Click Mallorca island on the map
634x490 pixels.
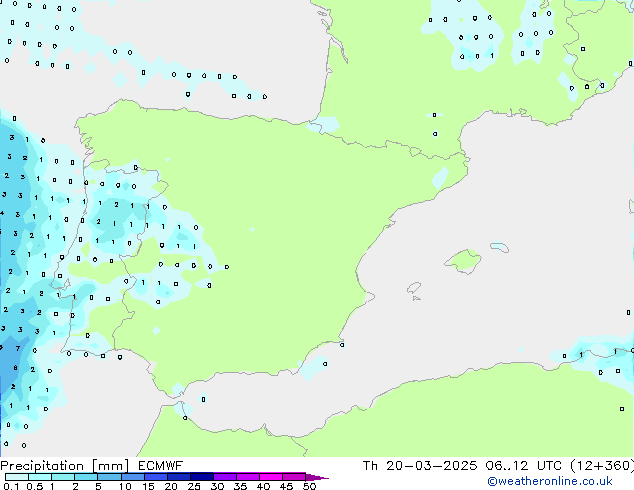pyautogui.click(x=464, y=261)
